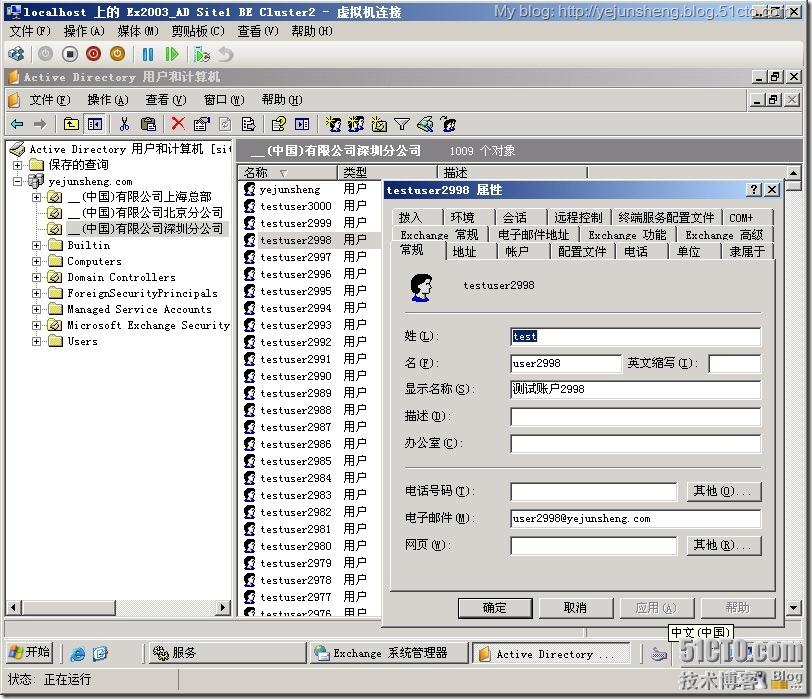Expand the 保存的查询 tree node
Viewport: 812px width, 699px height.
pos(18,165)
